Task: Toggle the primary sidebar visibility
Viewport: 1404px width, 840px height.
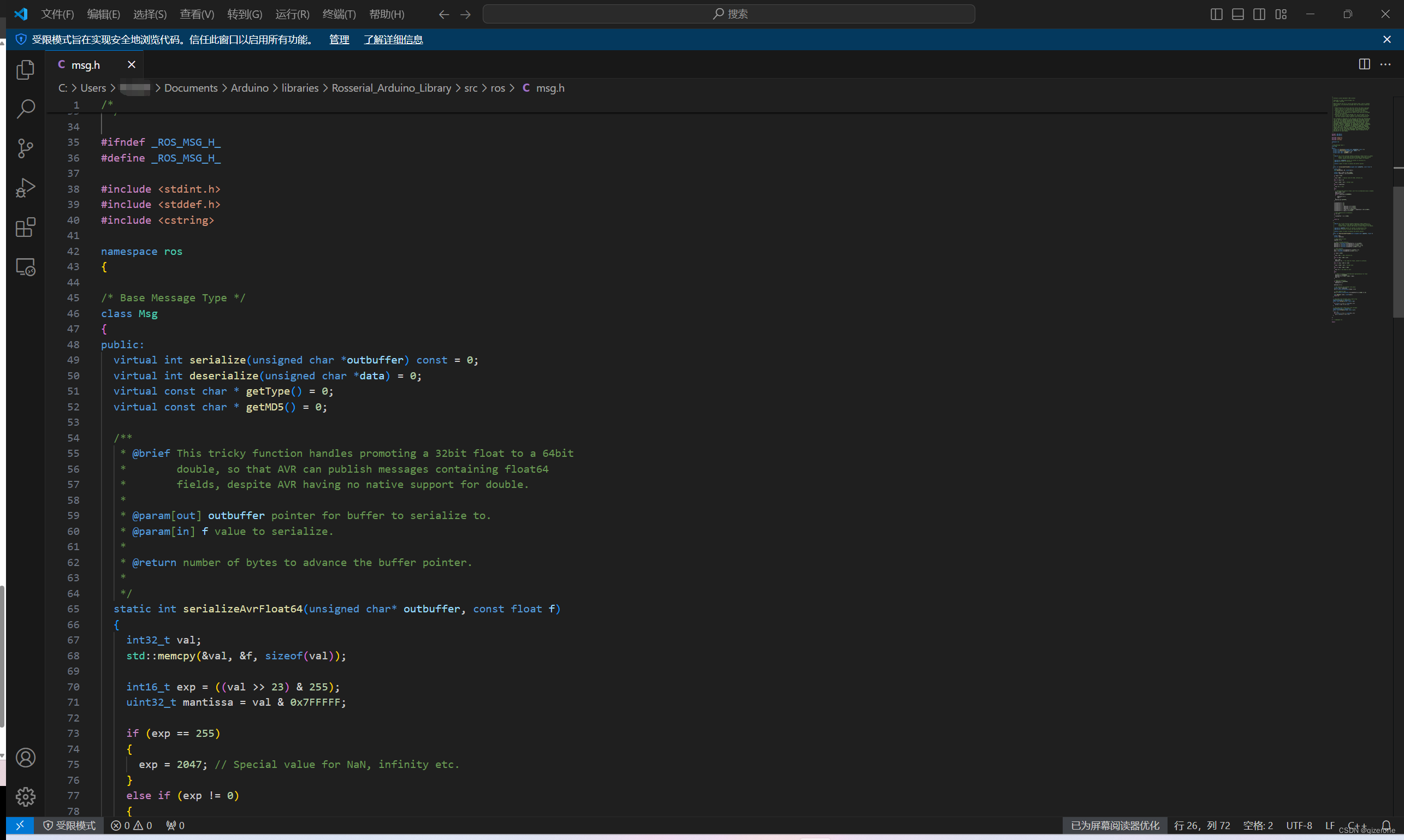Action: [1216, 14]
